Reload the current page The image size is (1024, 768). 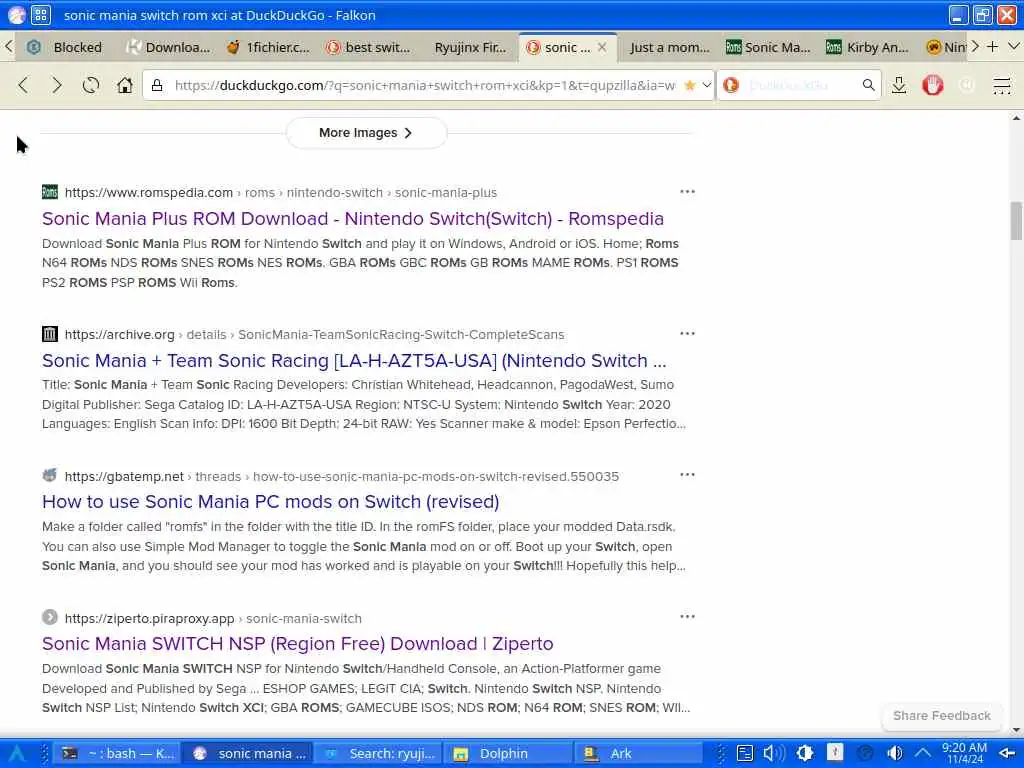(x=91, y=85)
